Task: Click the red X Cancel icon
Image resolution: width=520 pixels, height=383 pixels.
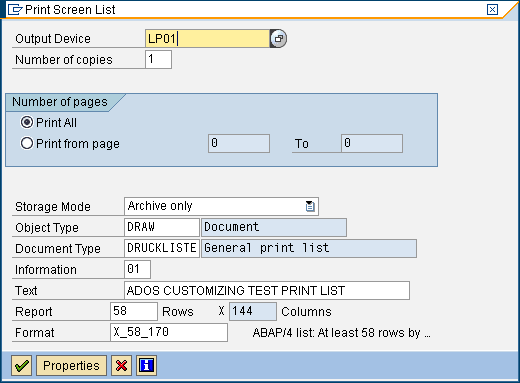Action: click(x=121, y=365)
